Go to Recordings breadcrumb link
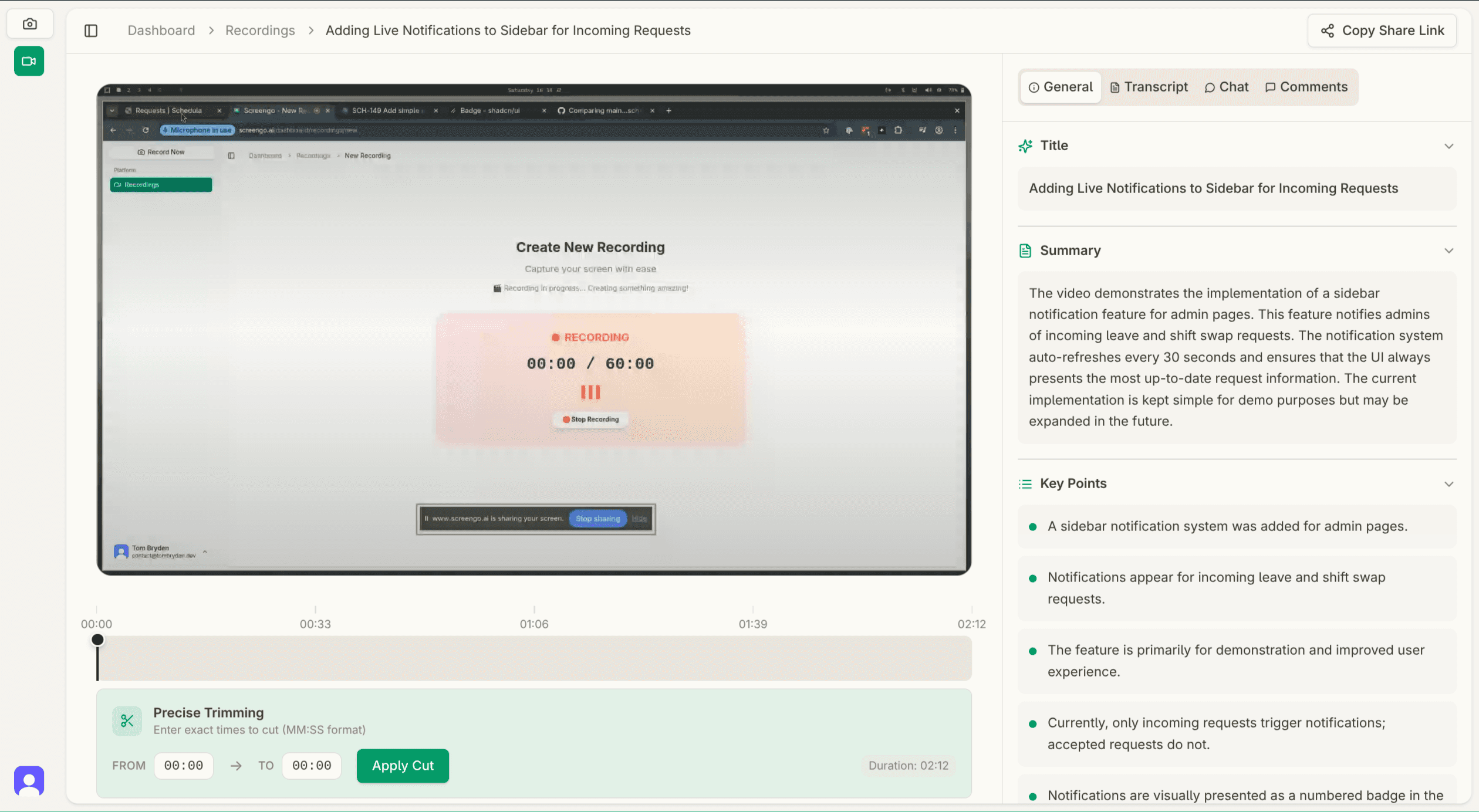This screenshot has height=812, width=1479. pyautogui.click(x=260, y=31)
